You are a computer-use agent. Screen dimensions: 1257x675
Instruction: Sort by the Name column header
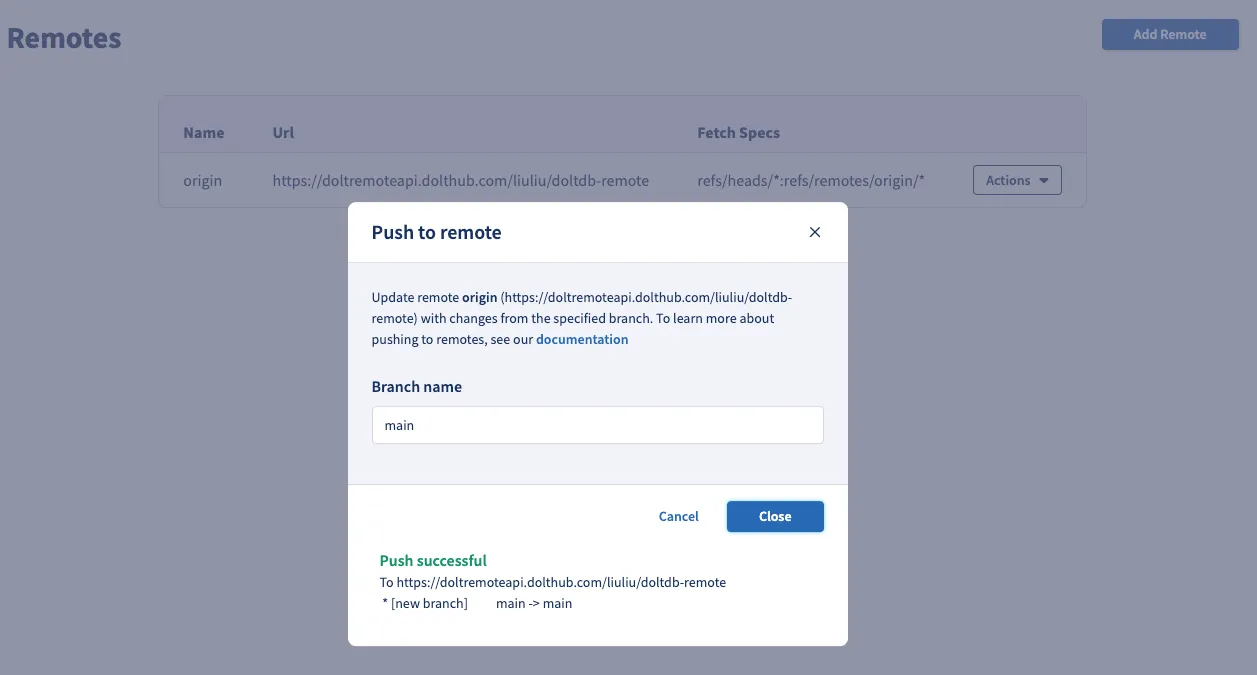[x=204, y=132]
